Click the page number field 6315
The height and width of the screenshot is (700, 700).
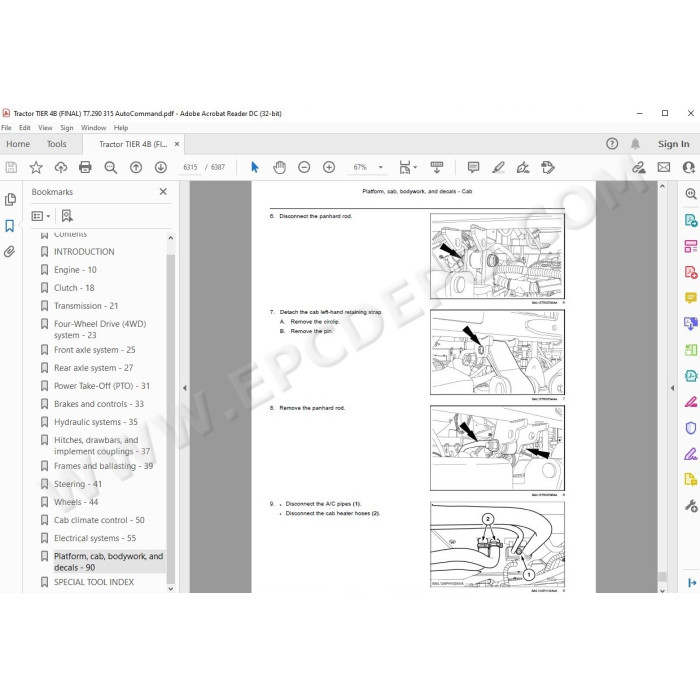click(x=190, y=167)
